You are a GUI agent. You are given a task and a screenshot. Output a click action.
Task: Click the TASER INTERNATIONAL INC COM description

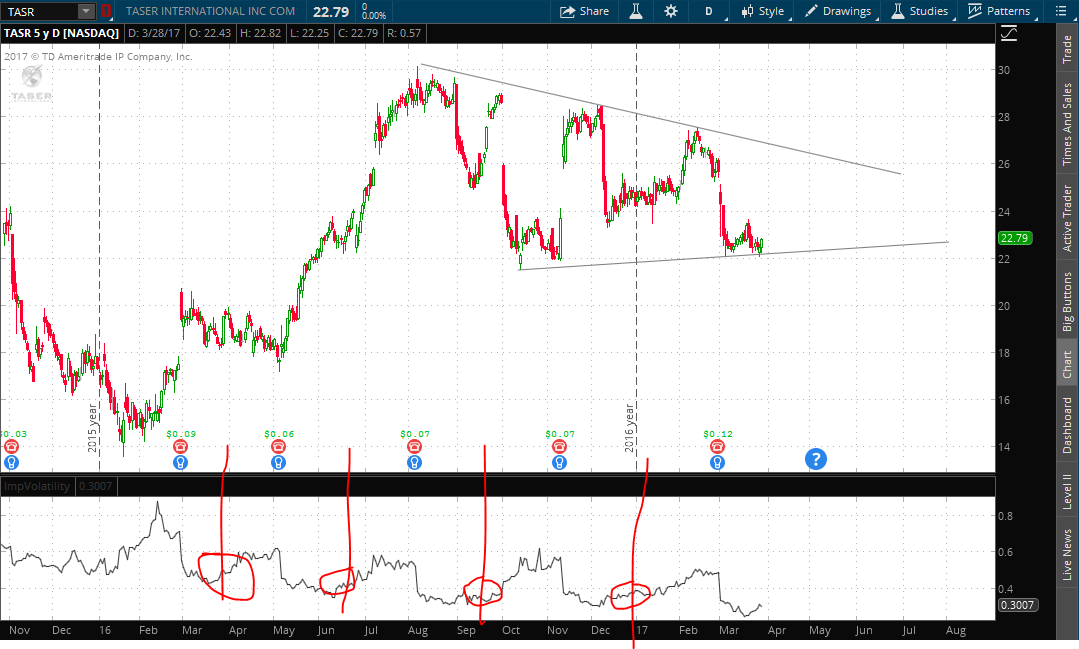click(210, 11)
